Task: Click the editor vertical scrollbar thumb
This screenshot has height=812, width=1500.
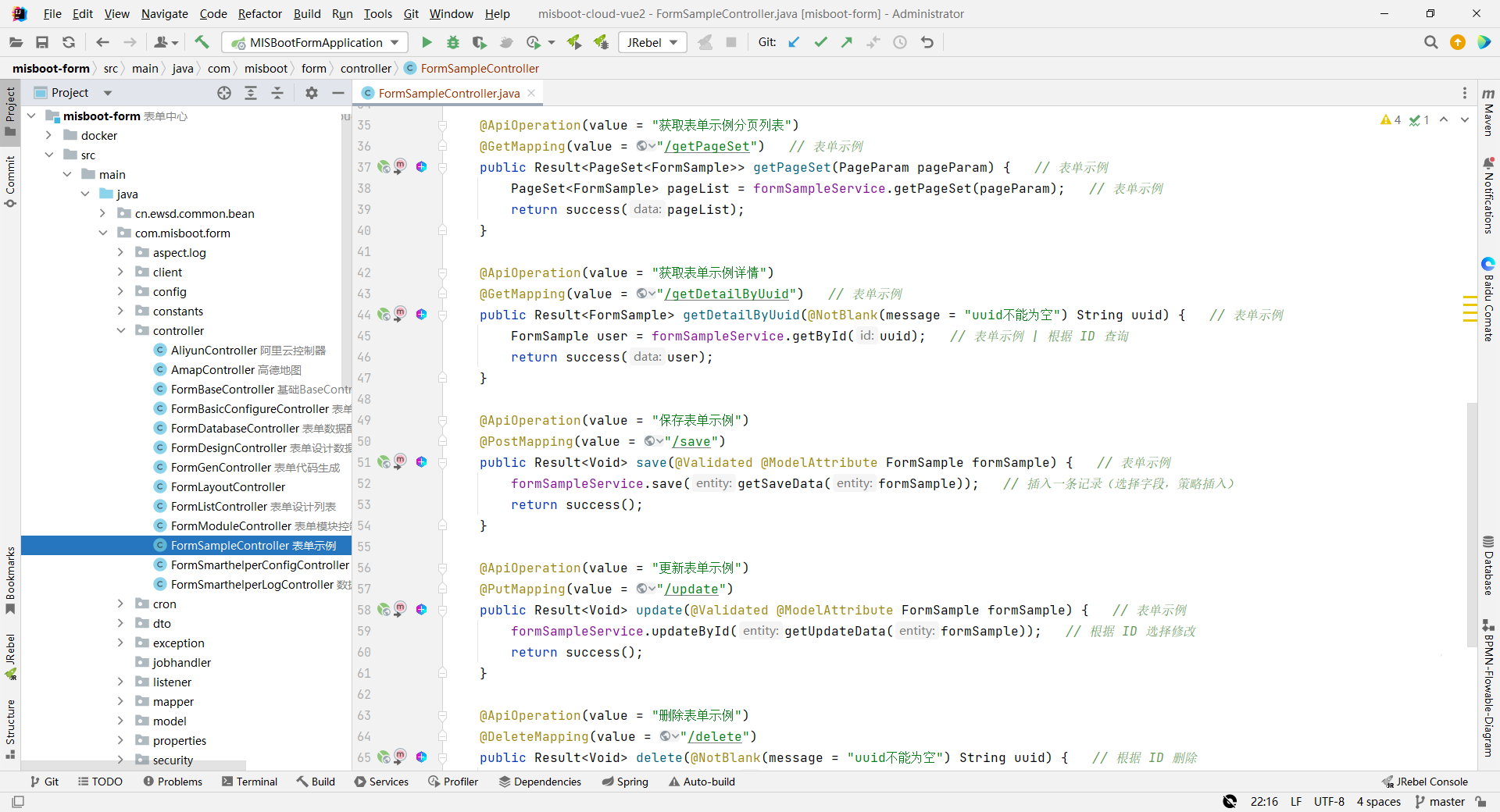Action: pos(1472,523)
